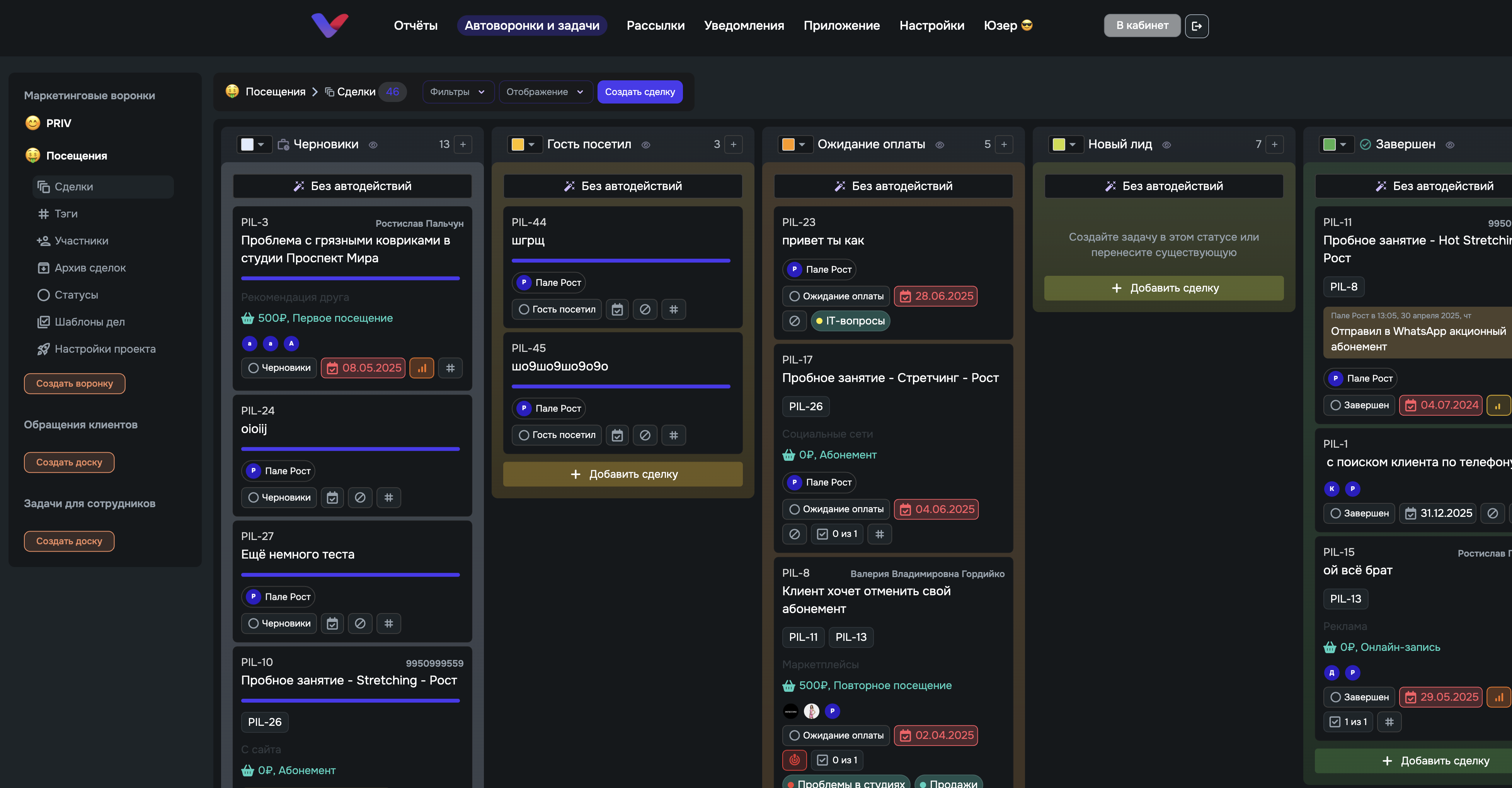
Task: Click the calendar icon on card PIL-44
Action: pyautogui.click(x=617, y=309)
